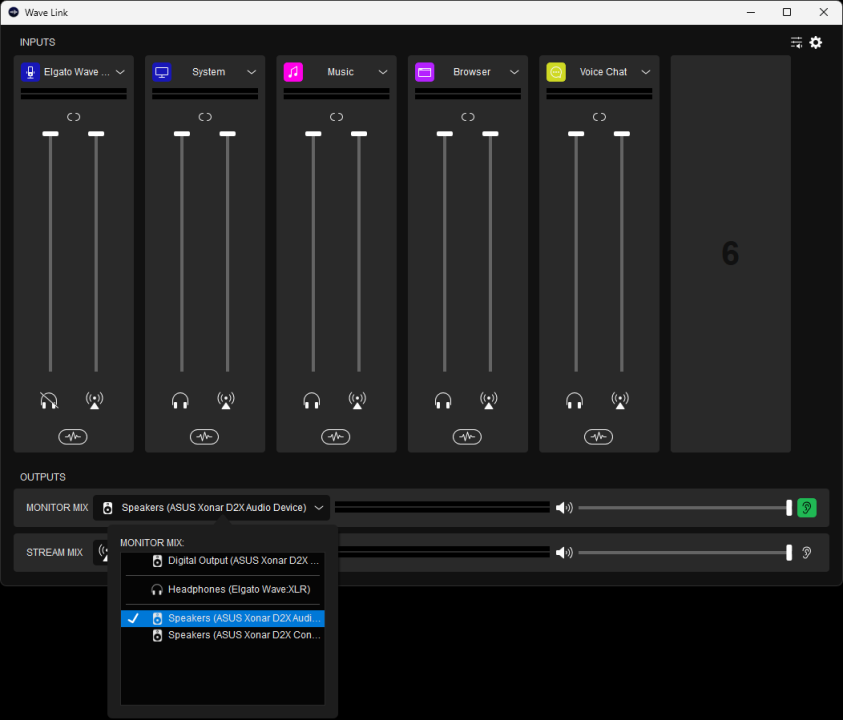Pick Speakers (ASUS Xonar D2X Con...) entry
843x720 pixels.
[x=223, y=635]
